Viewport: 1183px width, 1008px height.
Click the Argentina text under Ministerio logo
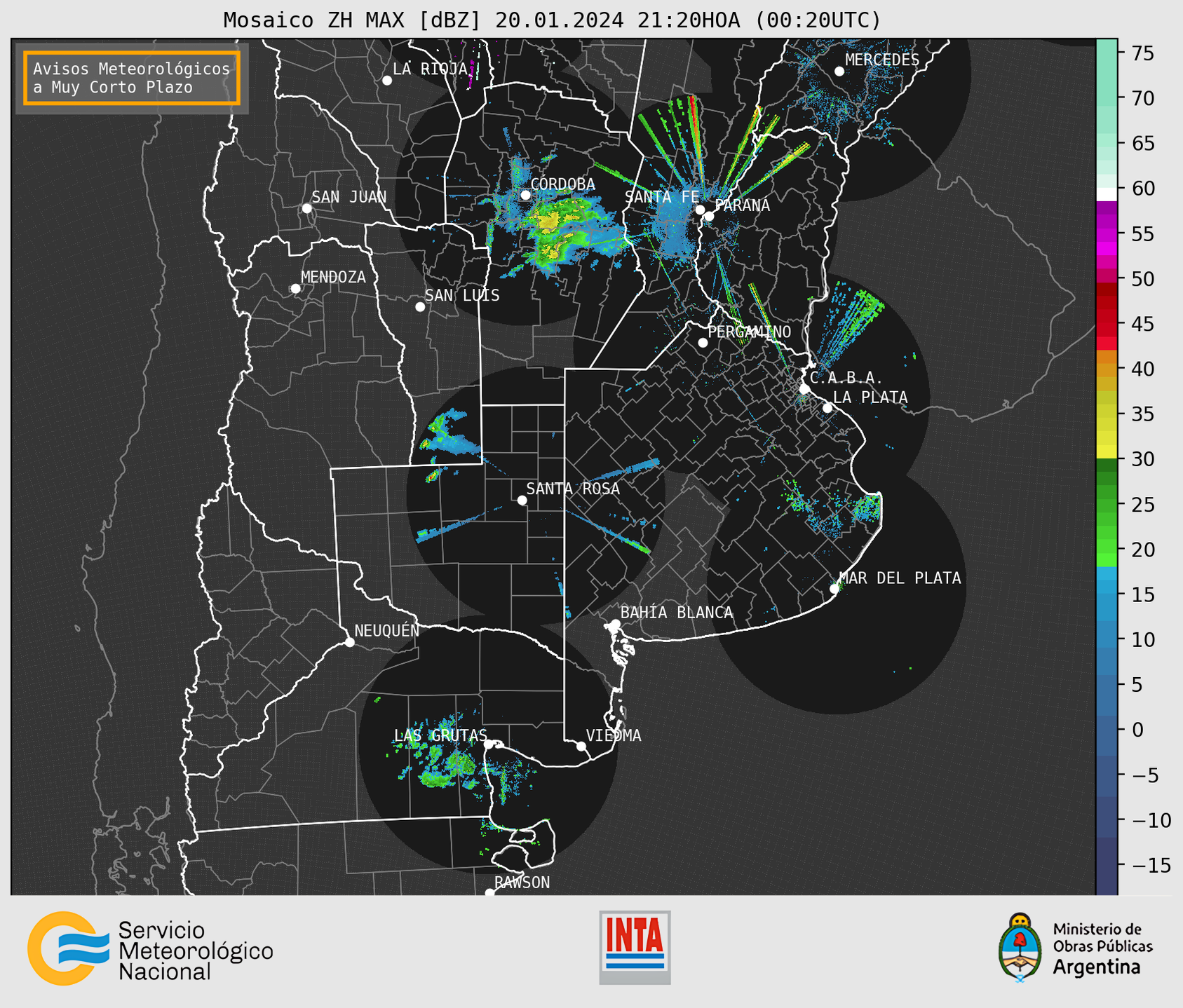[1097, 967]
